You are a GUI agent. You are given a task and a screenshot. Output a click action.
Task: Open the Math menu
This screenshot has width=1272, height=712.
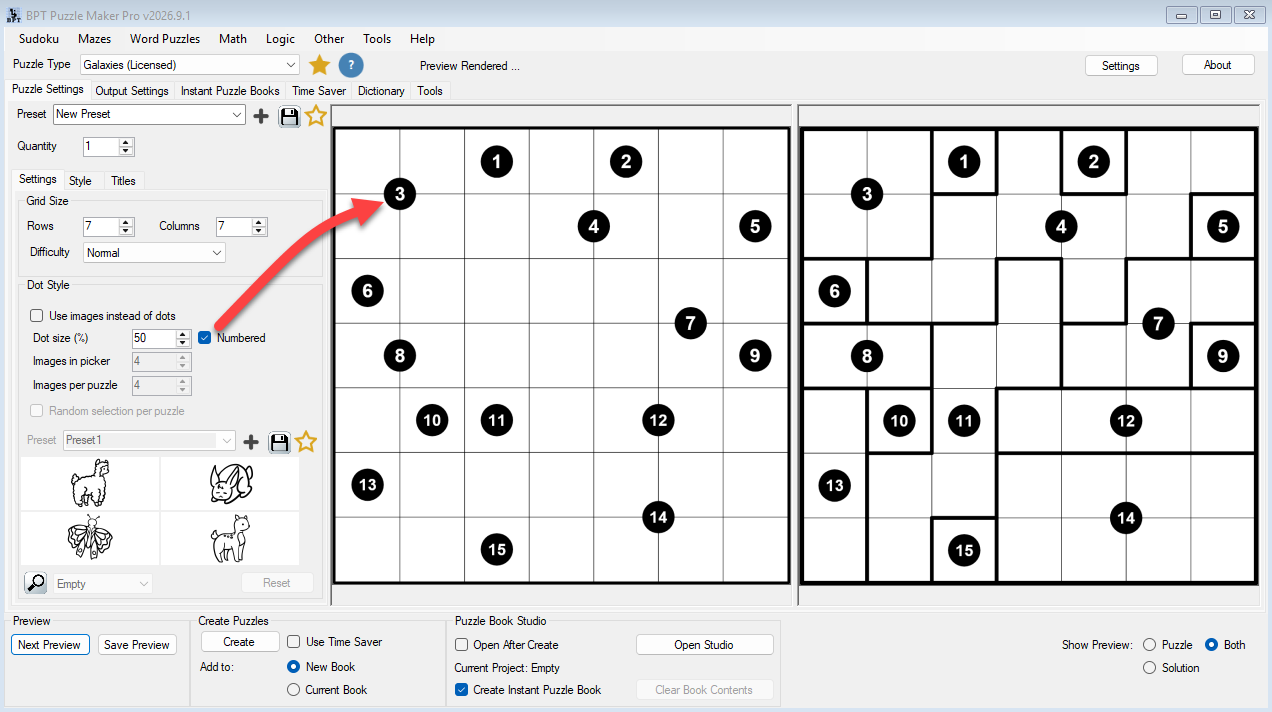pyautogui.click(x=233, y=39)
